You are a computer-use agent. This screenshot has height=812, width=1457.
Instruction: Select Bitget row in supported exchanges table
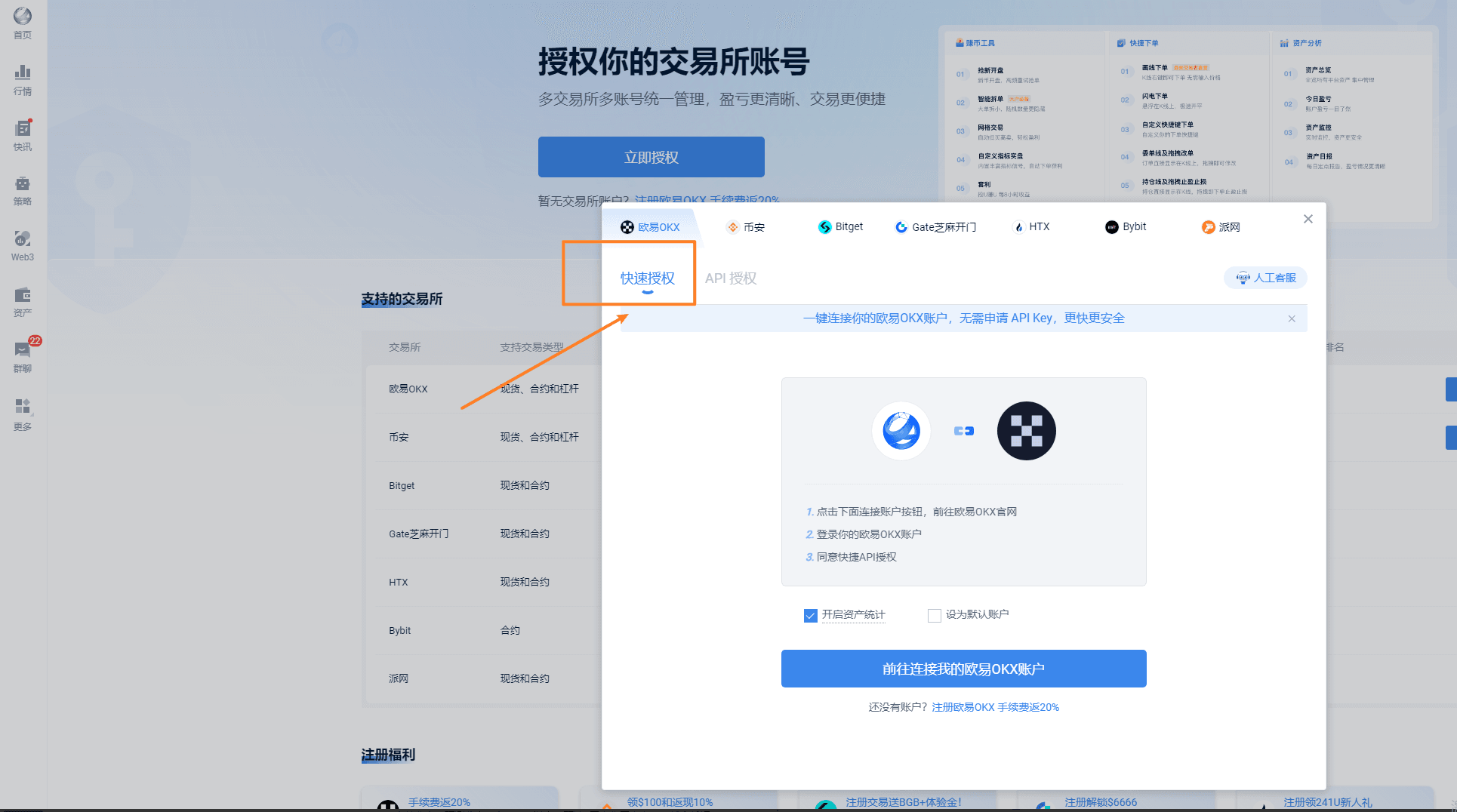tap(483, 485)
